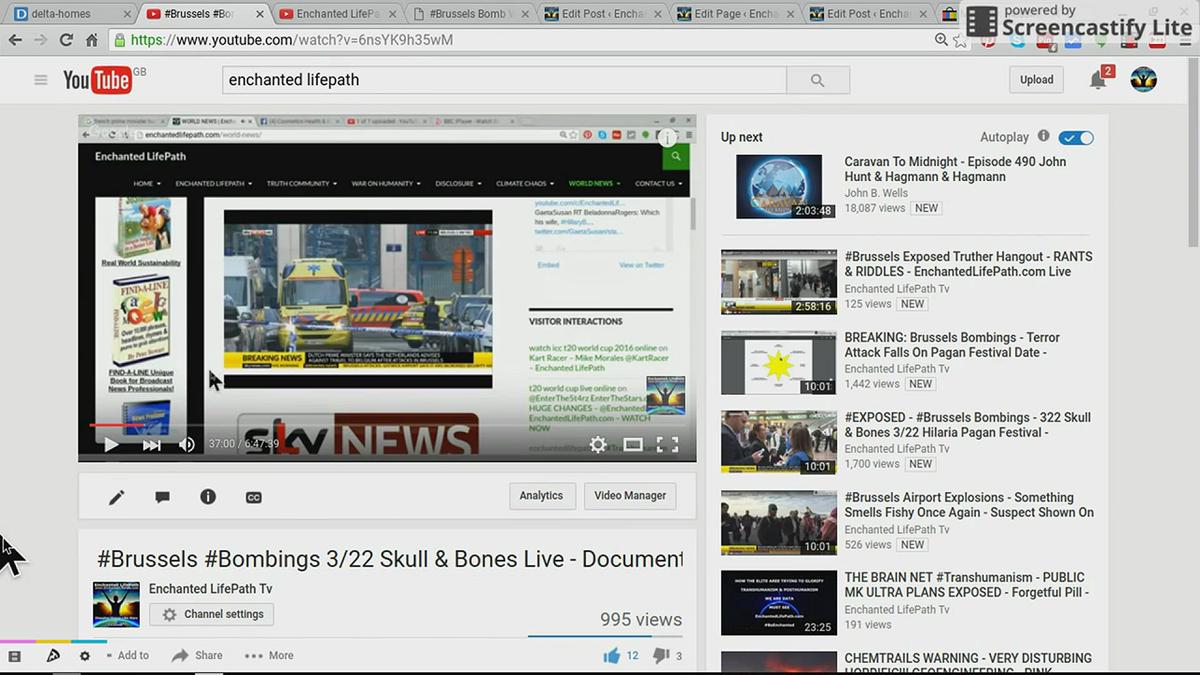Switch to theater mode

pos(633,445)
